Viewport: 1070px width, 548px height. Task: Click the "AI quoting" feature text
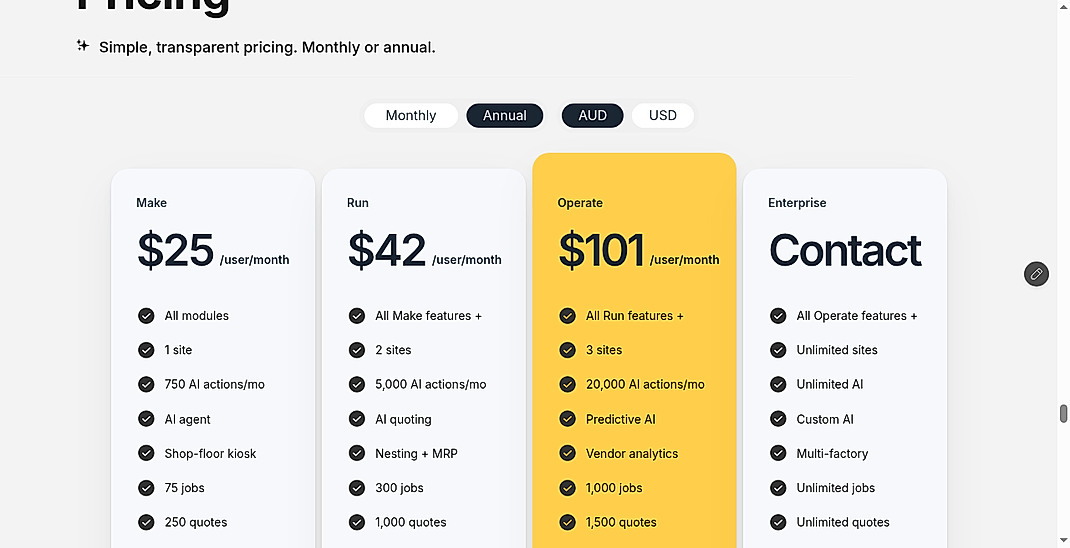click(x=403, y=419)
